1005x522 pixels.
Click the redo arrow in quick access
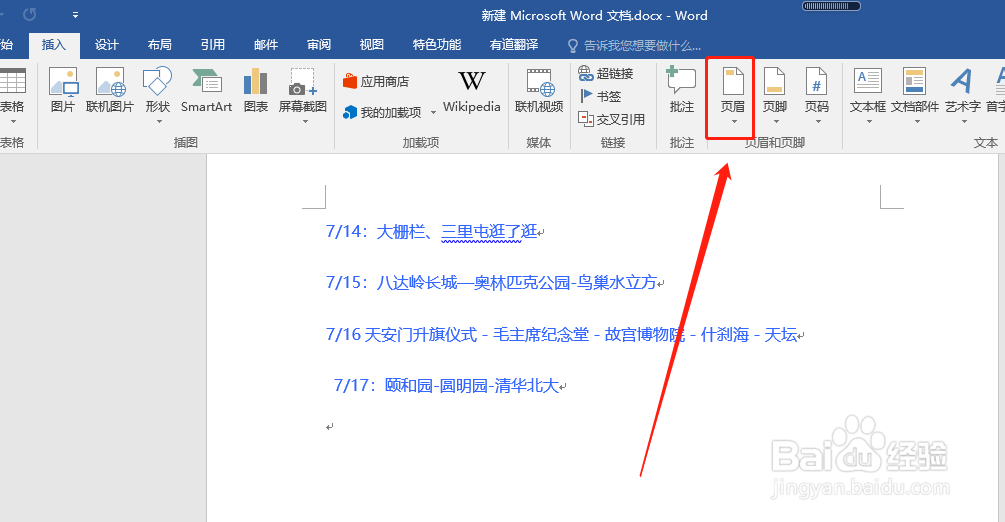[x=29, y=14]
